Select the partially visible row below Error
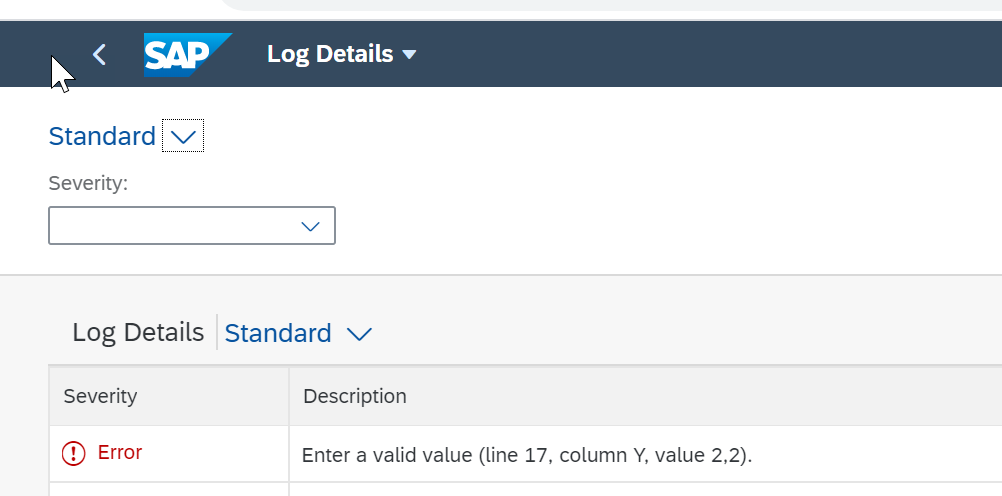Image resolution: width=1002 pixels, height=496 pixels. 525,490
